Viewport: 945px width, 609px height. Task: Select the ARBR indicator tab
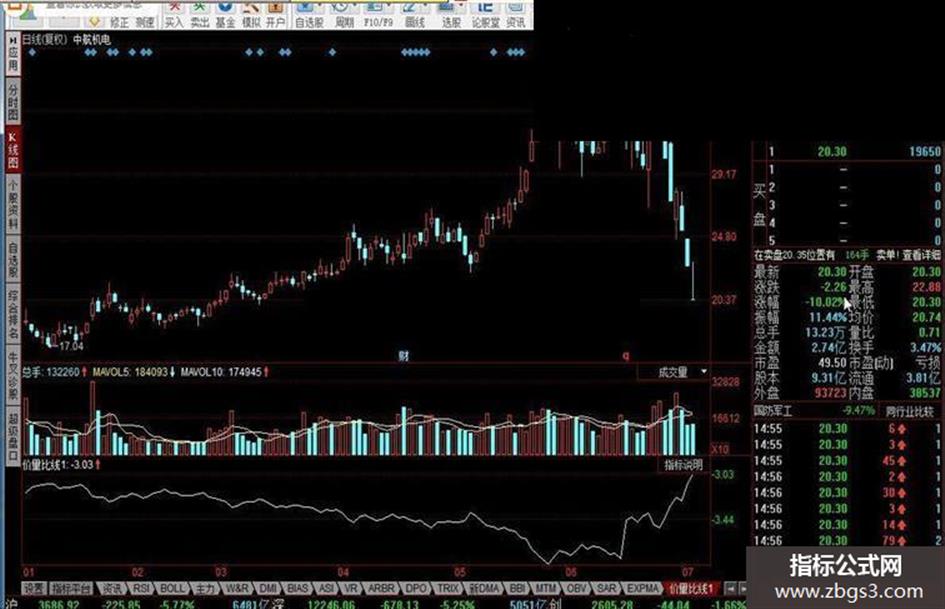[x=380, y=588]
